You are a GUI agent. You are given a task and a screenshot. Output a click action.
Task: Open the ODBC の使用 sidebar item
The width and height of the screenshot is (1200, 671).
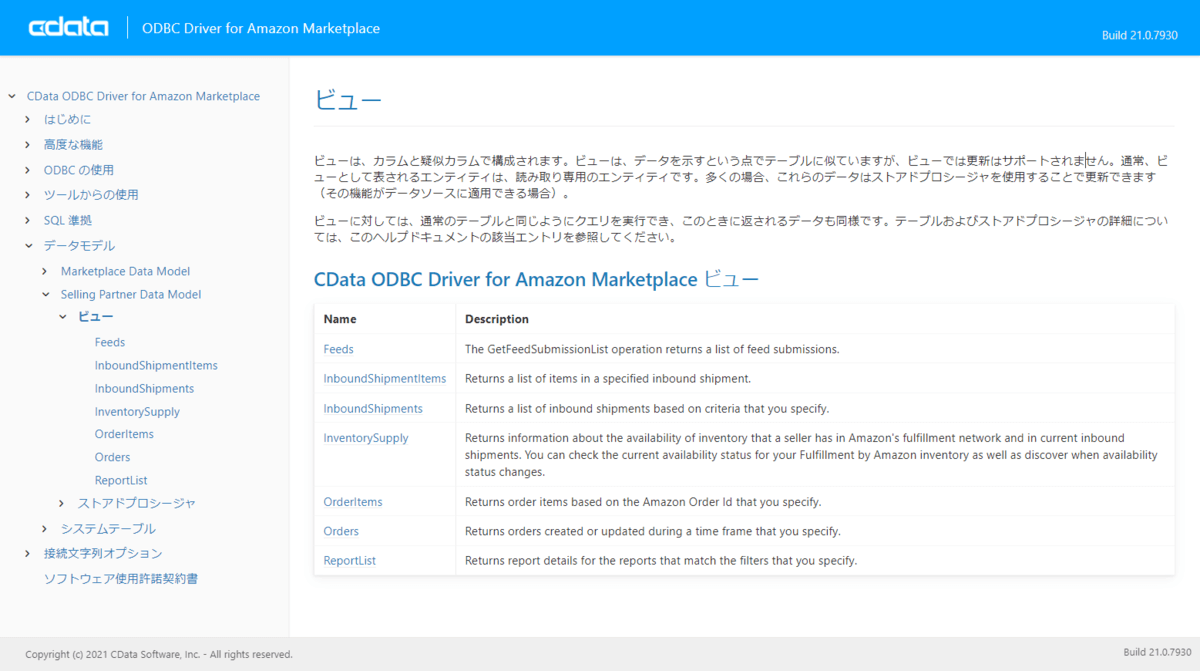[x=79, y=170]
